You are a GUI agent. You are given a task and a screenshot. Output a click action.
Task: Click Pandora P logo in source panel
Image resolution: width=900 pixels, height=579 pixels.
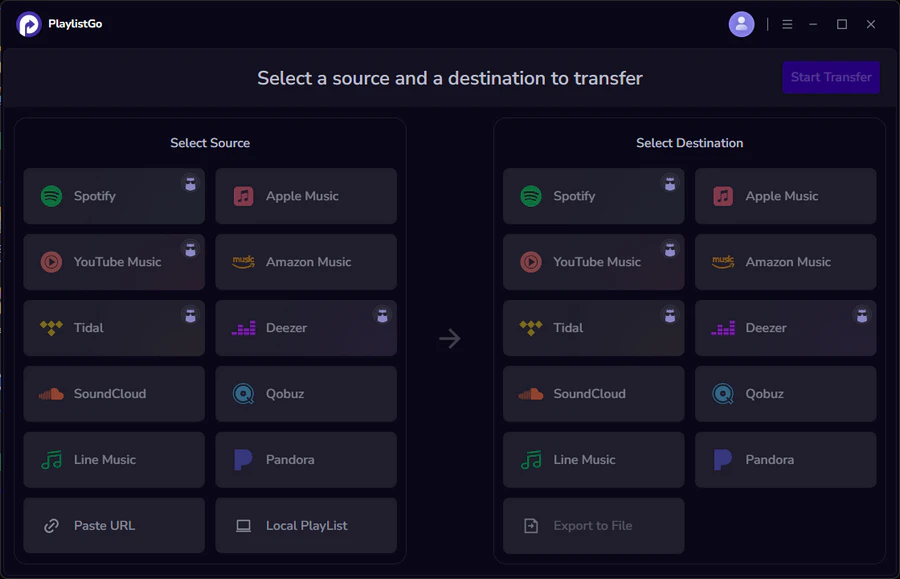[x=243, y=460]
